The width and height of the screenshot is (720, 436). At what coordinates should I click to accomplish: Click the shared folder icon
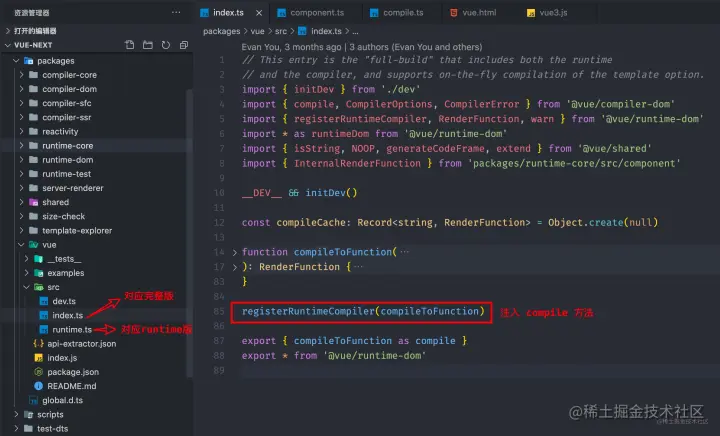tap(34, 202)
